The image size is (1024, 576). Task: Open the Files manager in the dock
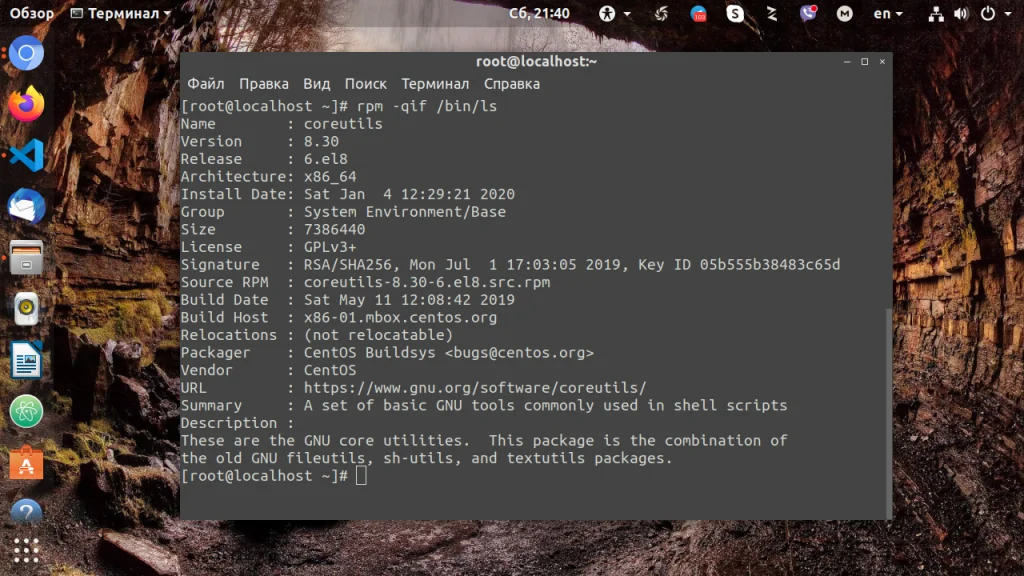[x=26, y=258]
